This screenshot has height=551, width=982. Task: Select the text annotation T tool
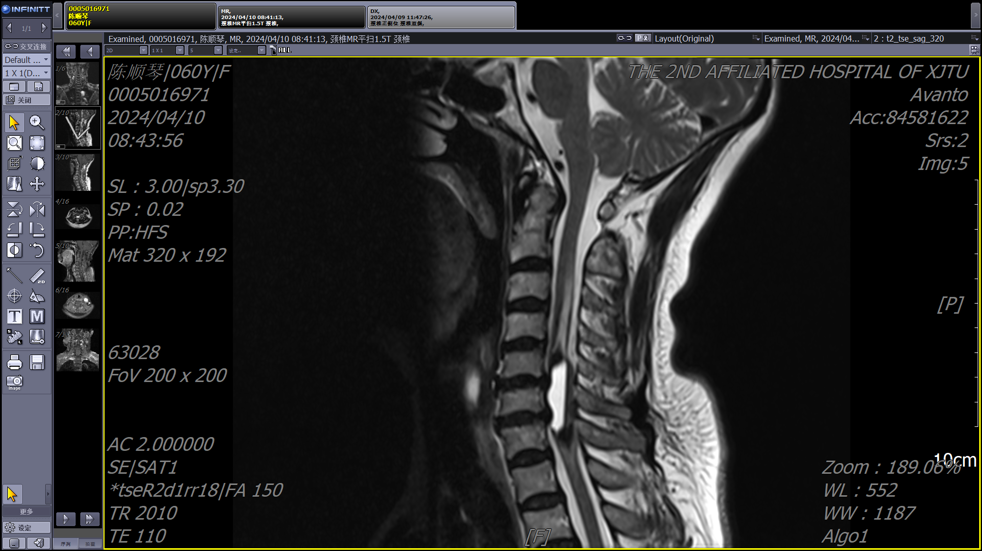(x=14, y=316)
